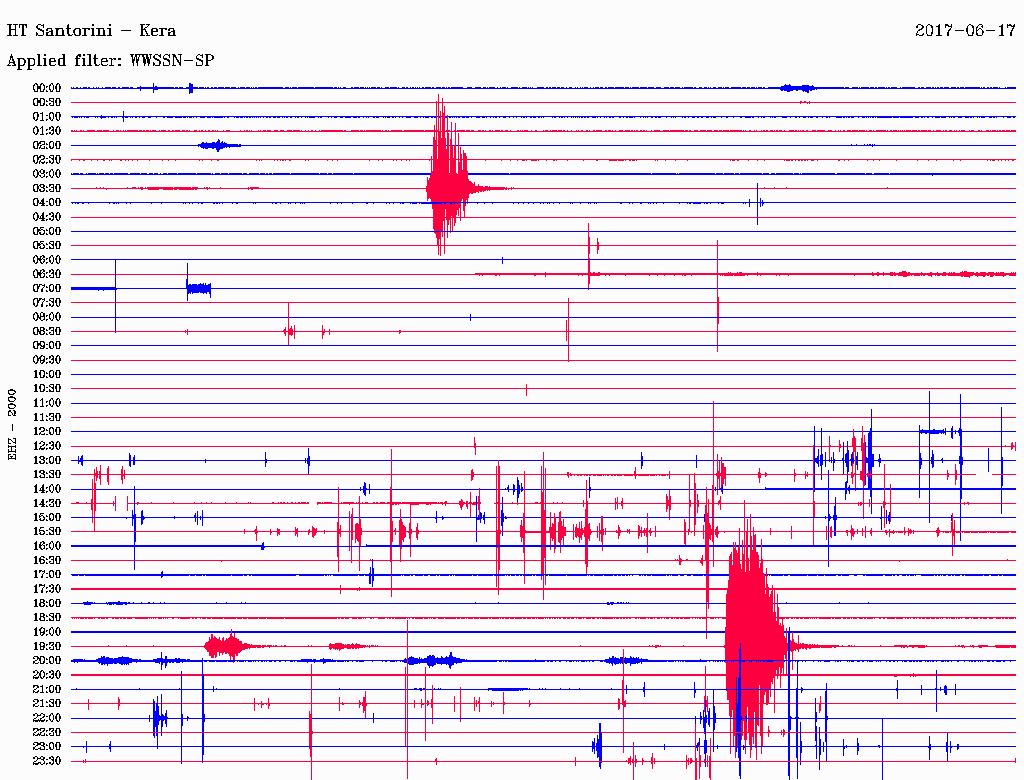Click the 03:00 time label

[x=47, y=174]
